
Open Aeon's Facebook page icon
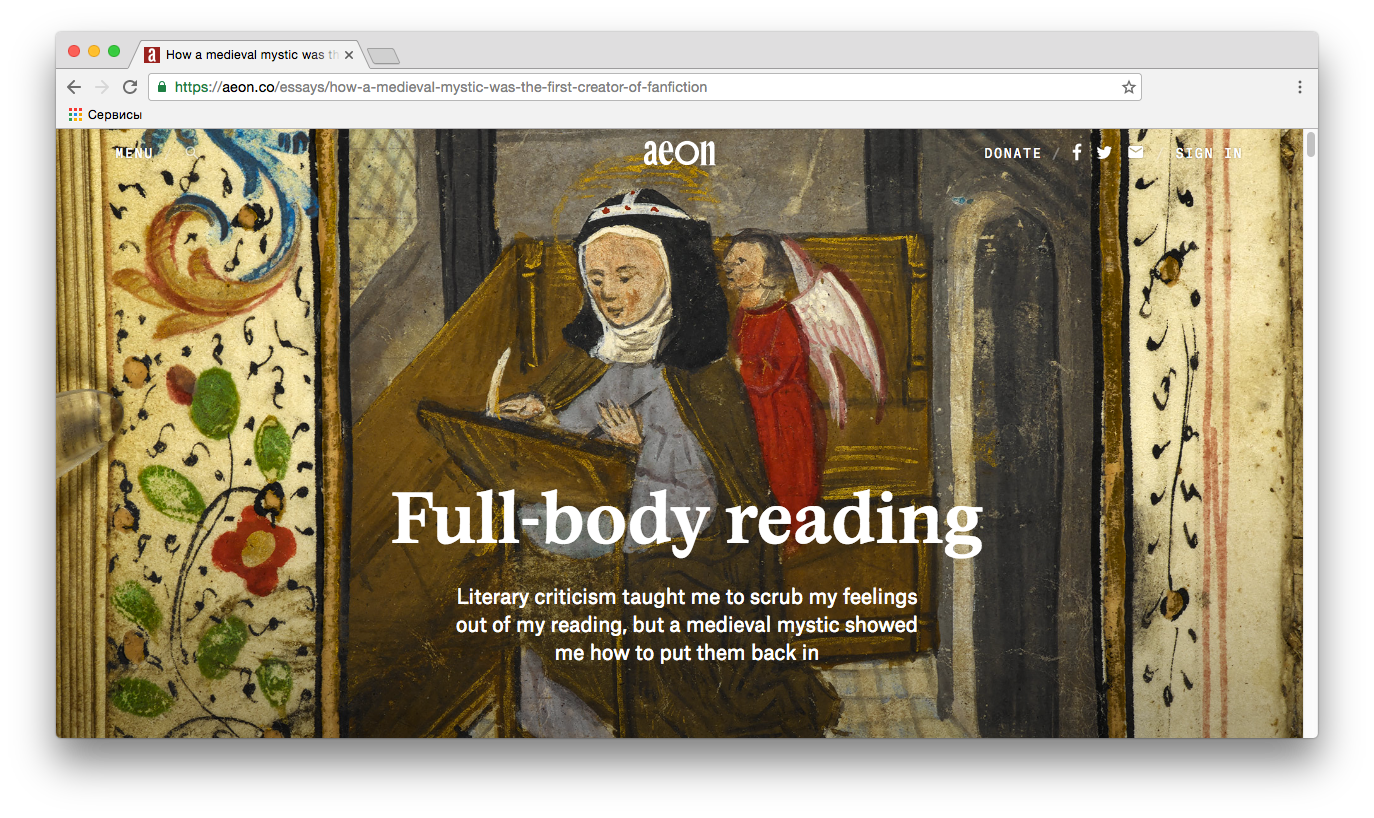tap(1077, 153)
